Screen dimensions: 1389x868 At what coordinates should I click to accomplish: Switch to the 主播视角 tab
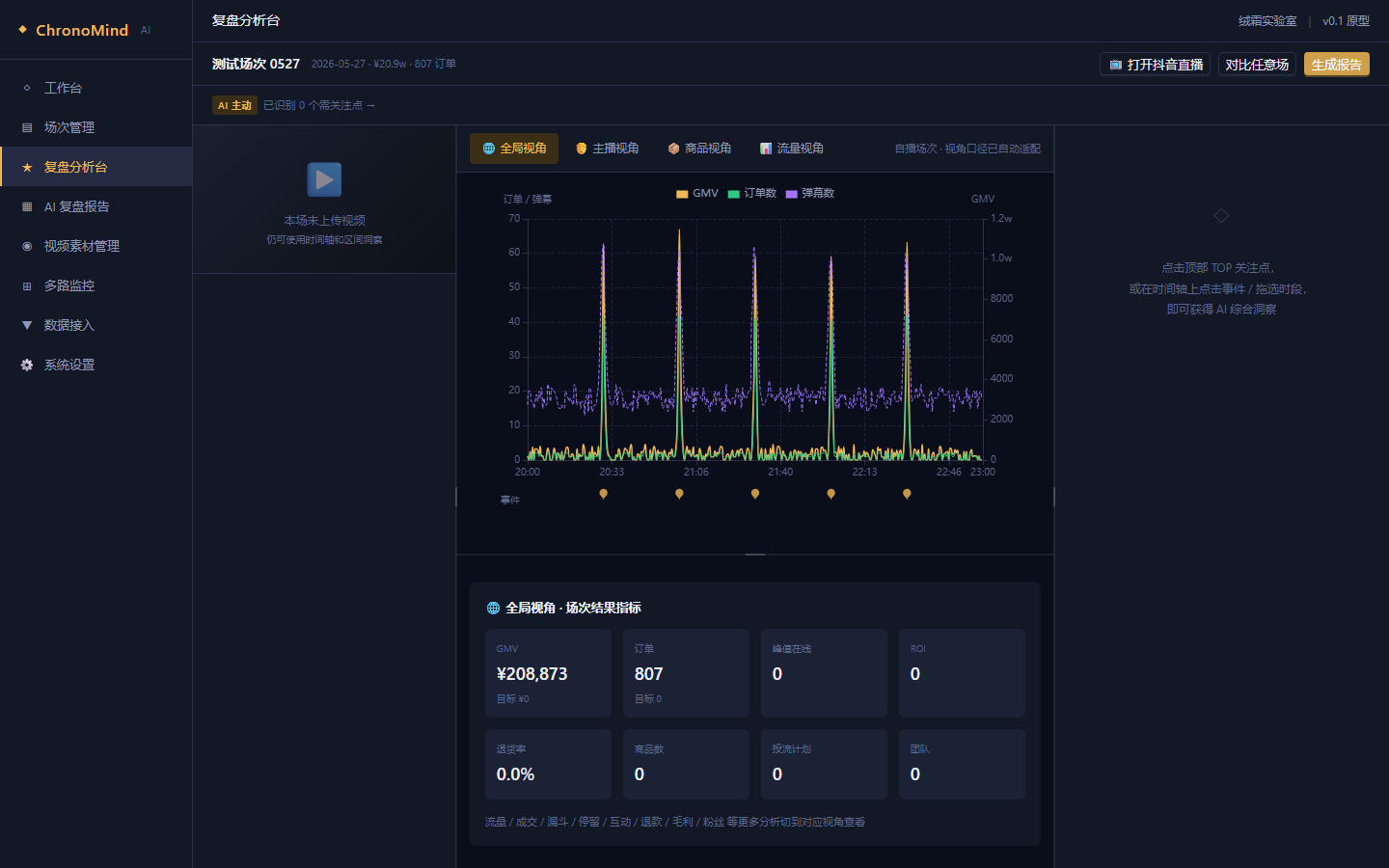point(607,149)
